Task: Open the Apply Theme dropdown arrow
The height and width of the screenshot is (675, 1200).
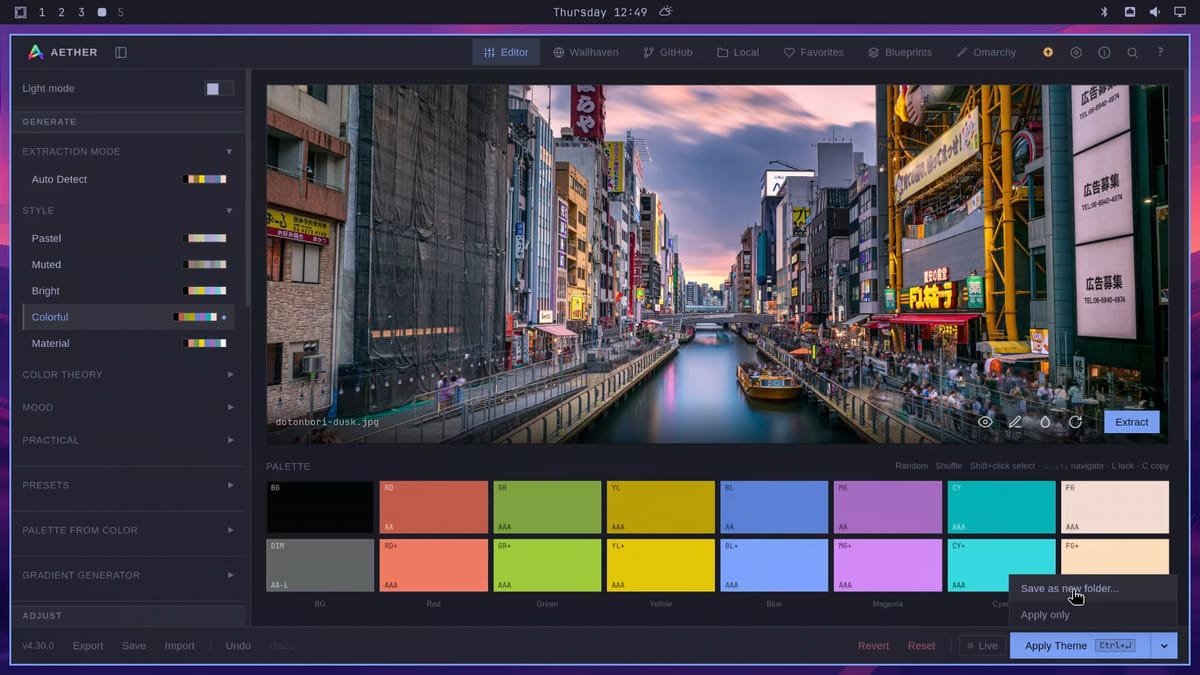Action: (x=1164, y=646)
